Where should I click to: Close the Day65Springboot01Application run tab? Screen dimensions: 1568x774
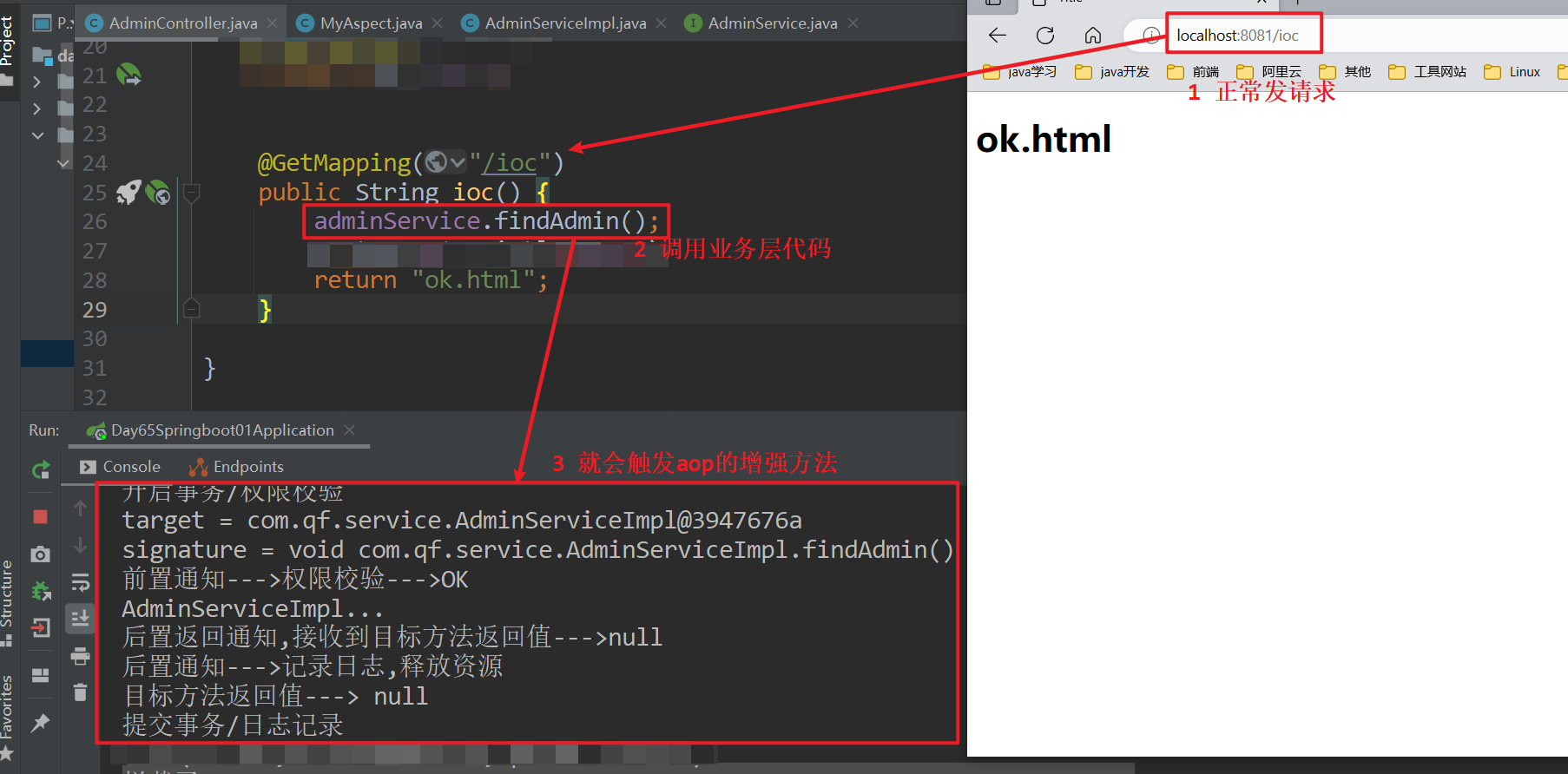[x=349, y=430]
